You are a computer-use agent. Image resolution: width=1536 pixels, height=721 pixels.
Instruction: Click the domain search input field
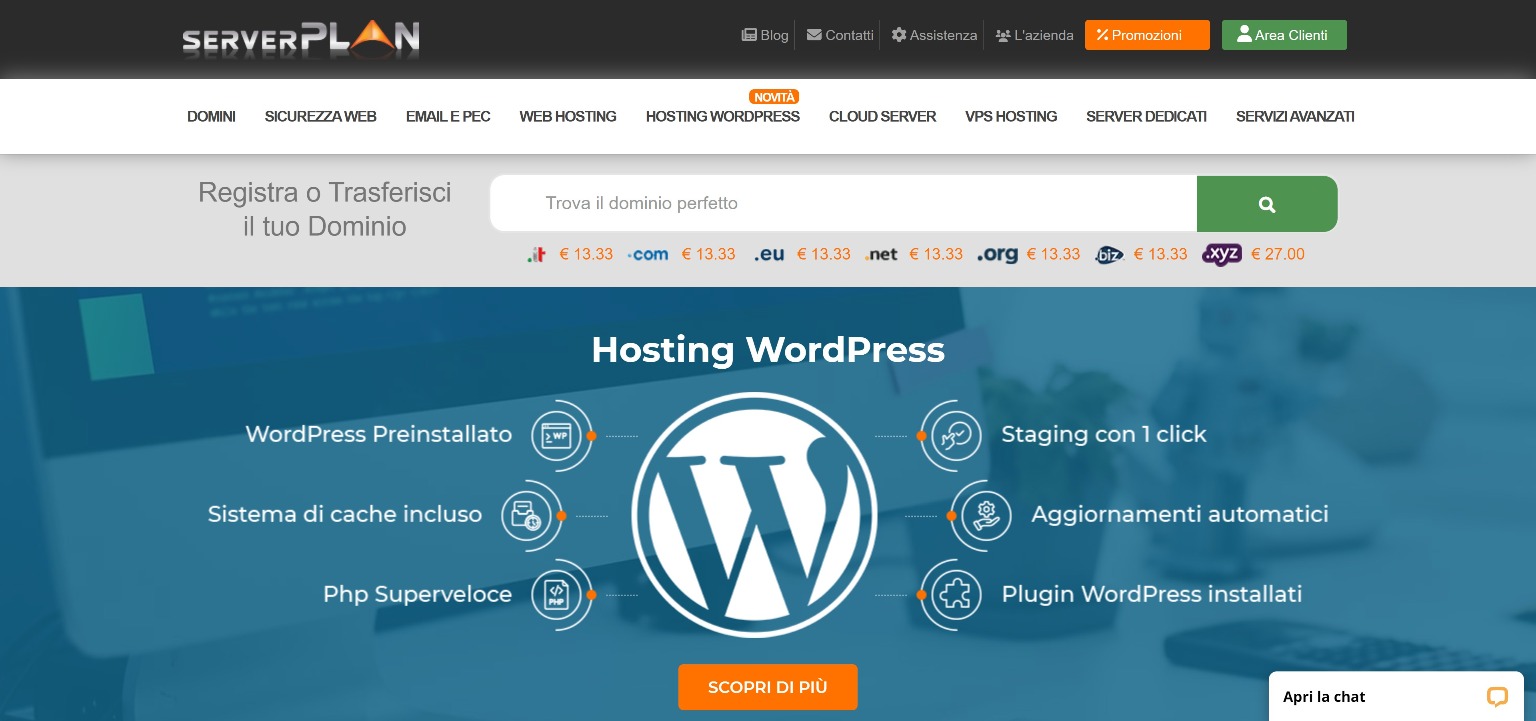pyautogui.click(x=843, y=204)
